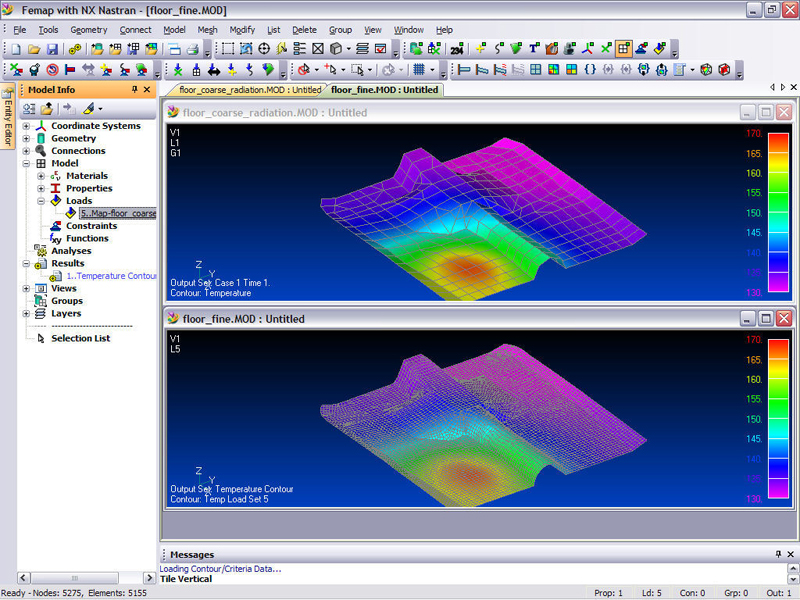Collapse the Model tree node
800x600 pixels.
[x=26, y=163]
